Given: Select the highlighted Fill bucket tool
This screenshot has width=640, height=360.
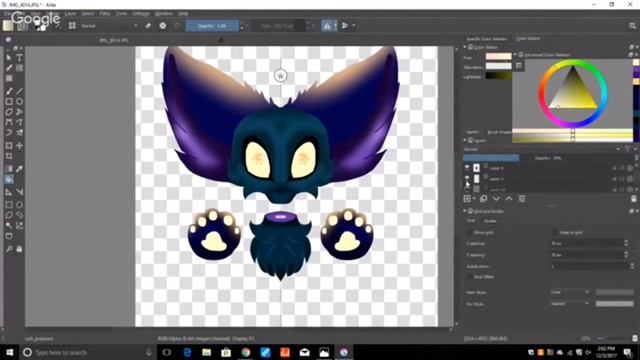Looking at the screenshot, I should [9, 179].
